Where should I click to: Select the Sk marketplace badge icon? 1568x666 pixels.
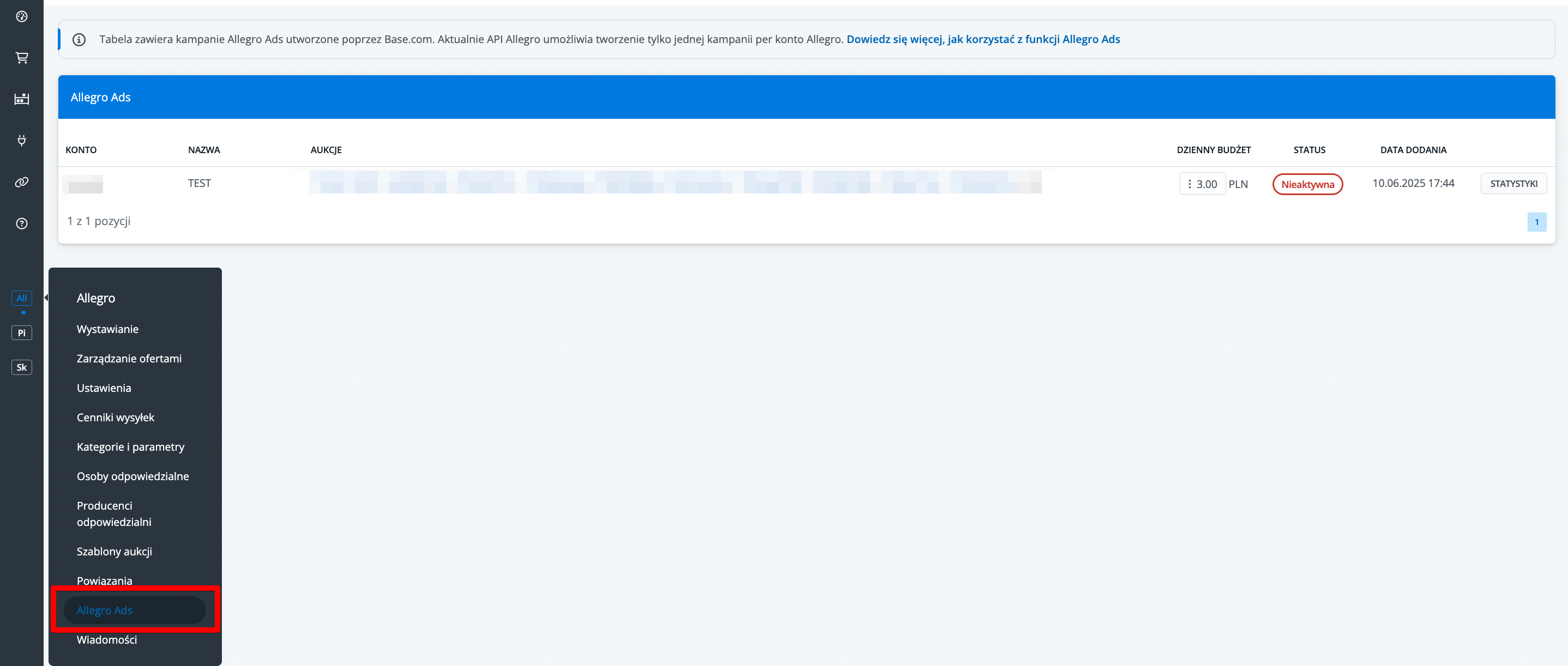(x=21, y=367)
